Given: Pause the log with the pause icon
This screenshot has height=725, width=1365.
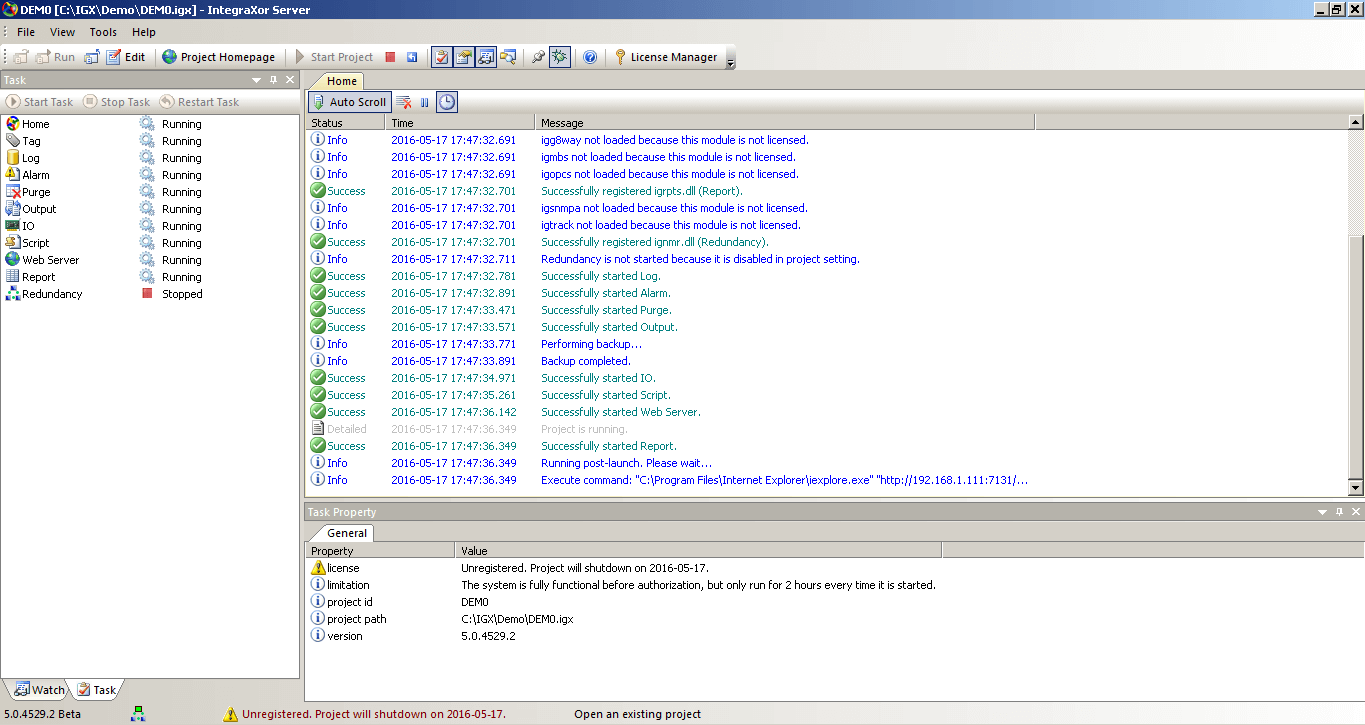Looking at the screenshot, I should tap(424, 102).
